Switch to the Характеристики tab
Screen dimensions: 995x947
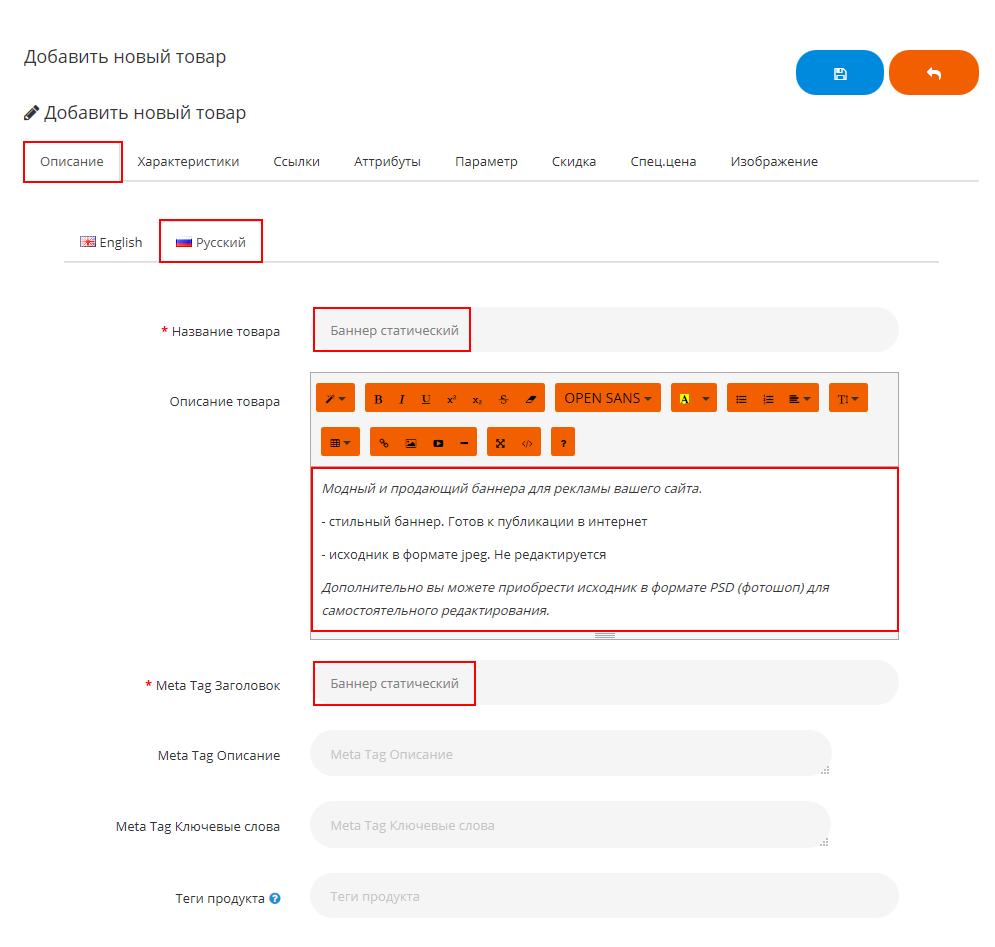coord(188,161)
